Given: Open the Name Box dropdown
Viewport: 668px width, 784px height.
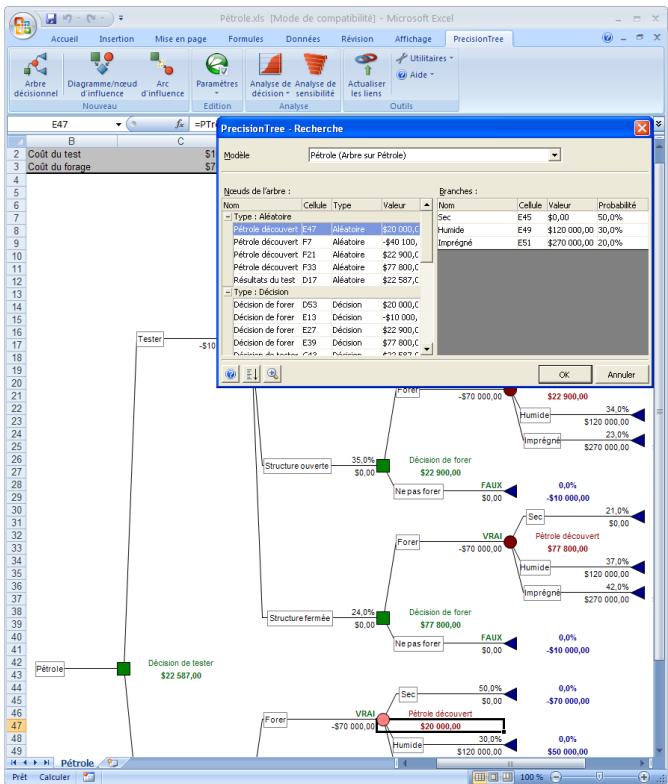Looking at the screenshot, I should pyautogui.click(x=118, y=124).
